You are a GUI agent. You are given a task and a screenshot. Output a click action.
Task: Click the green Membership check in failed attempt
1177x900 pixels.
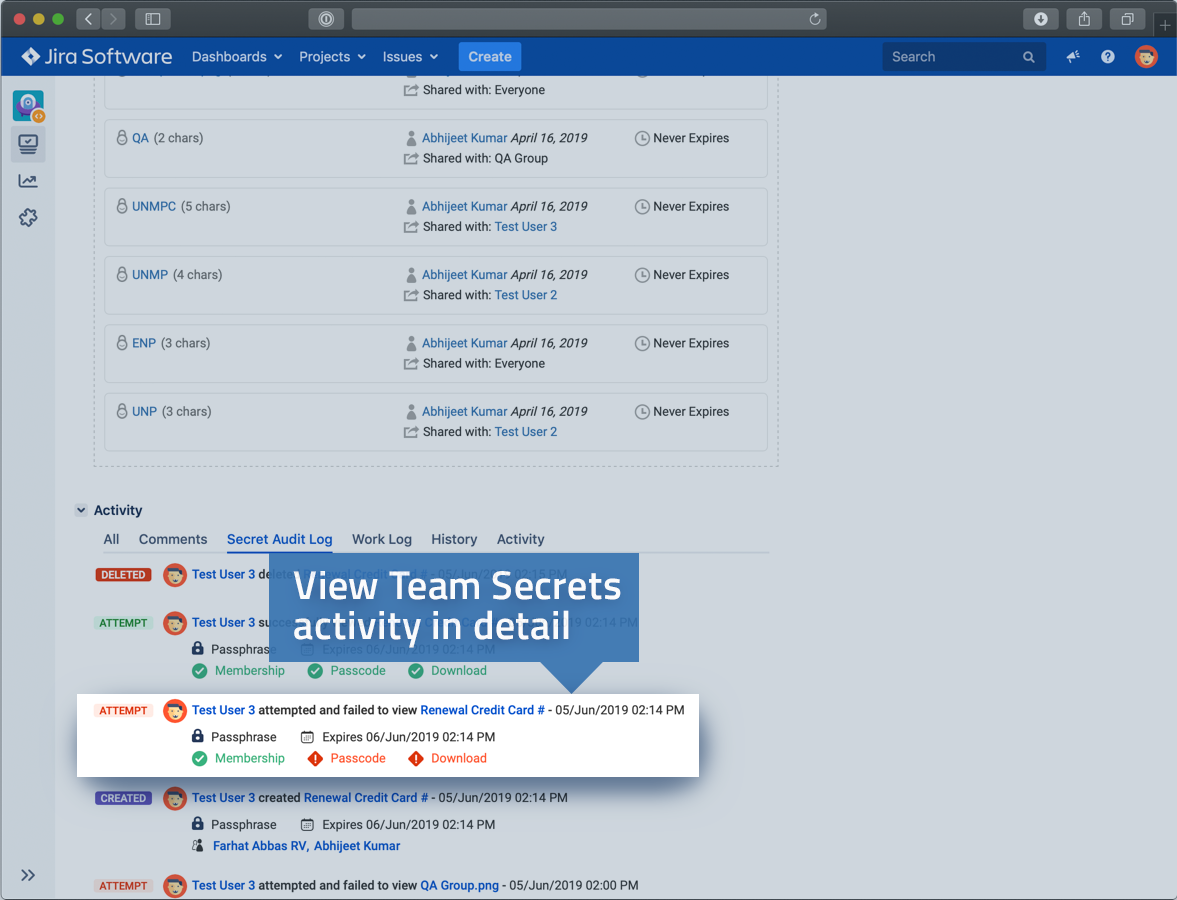coord(199,759)
